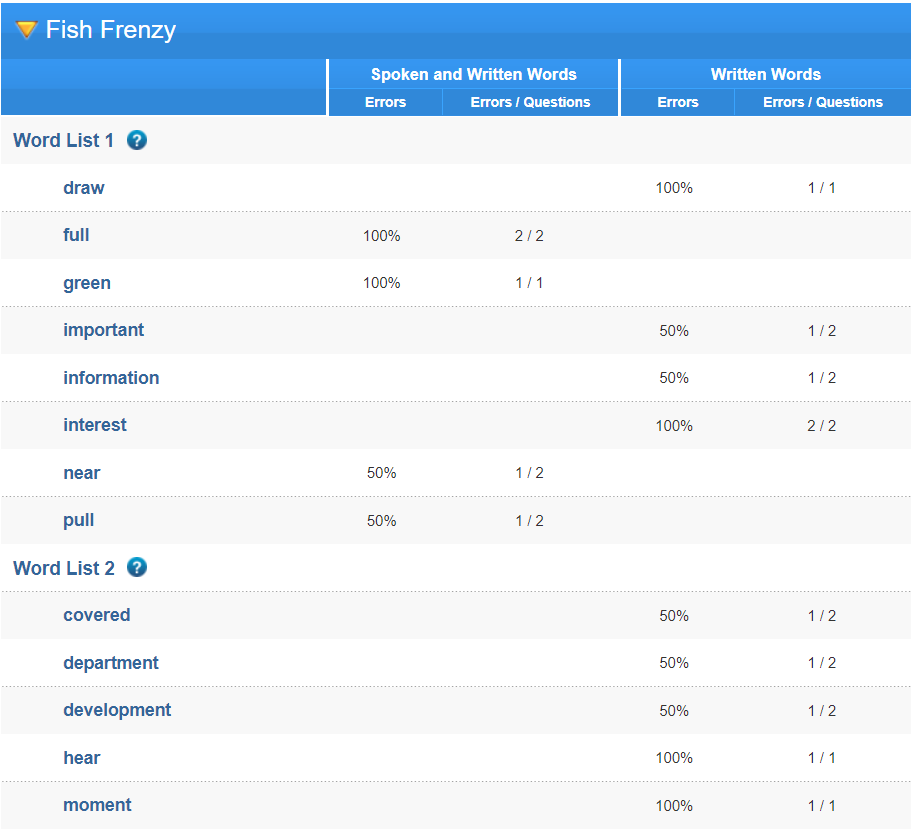This screenshot has width=915, height=831.
Task: Open the word 'full'
Action: 76,235
